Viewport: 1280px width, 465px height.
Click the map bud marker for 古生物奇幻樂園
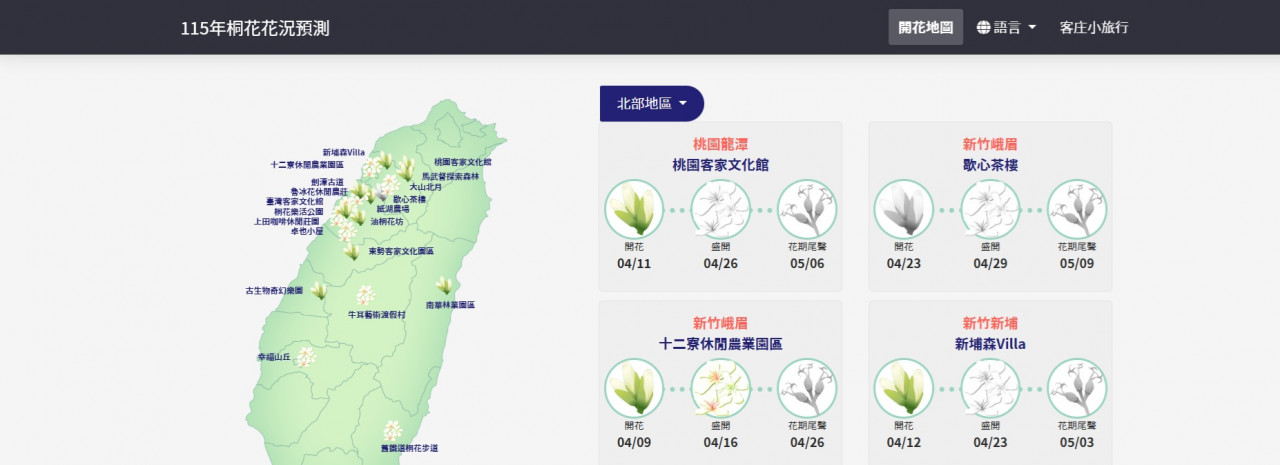coord(319,291)
